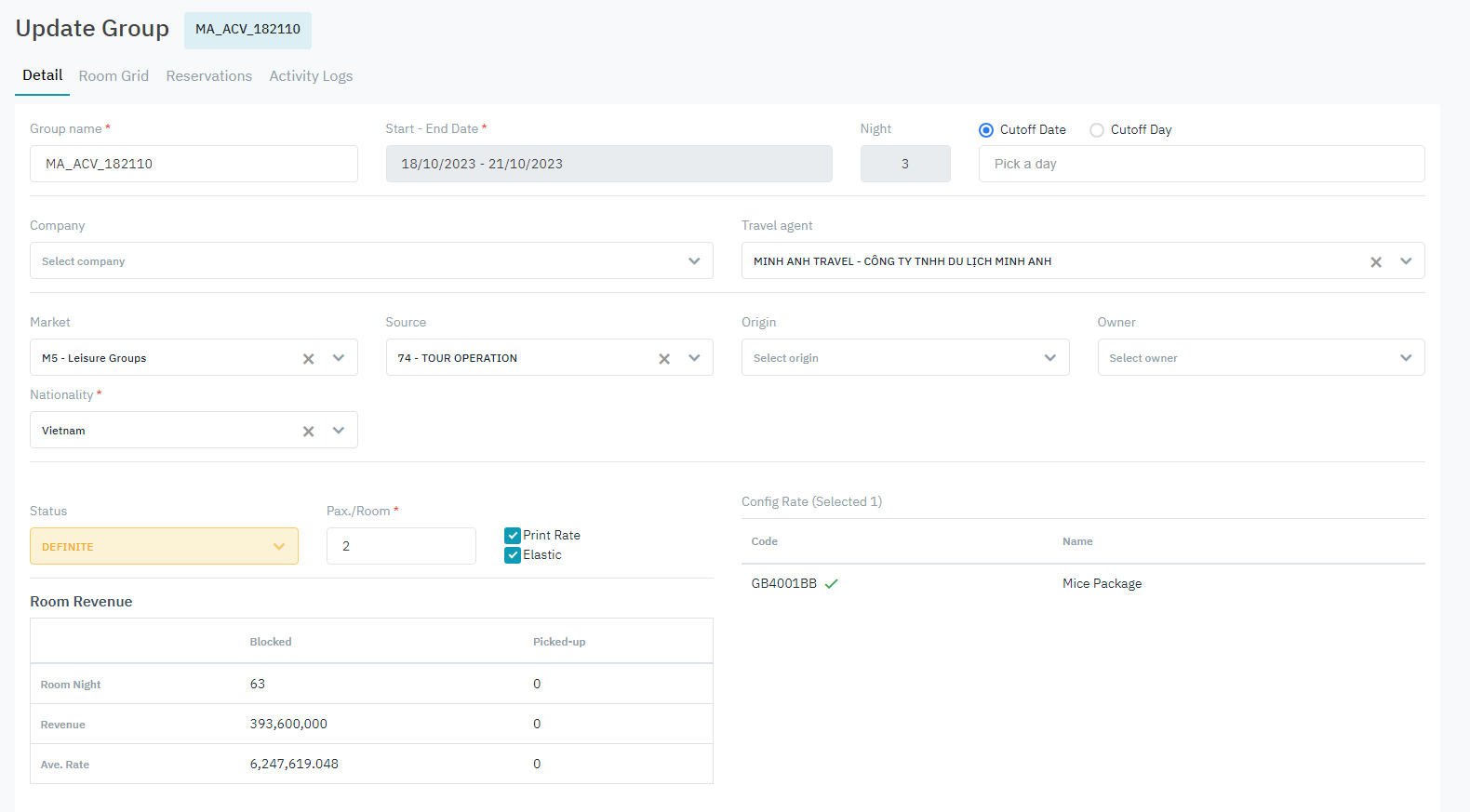The image size is (1470, 812).
Task: Clear the Travel agent selection
Action: pos(1375,262)
